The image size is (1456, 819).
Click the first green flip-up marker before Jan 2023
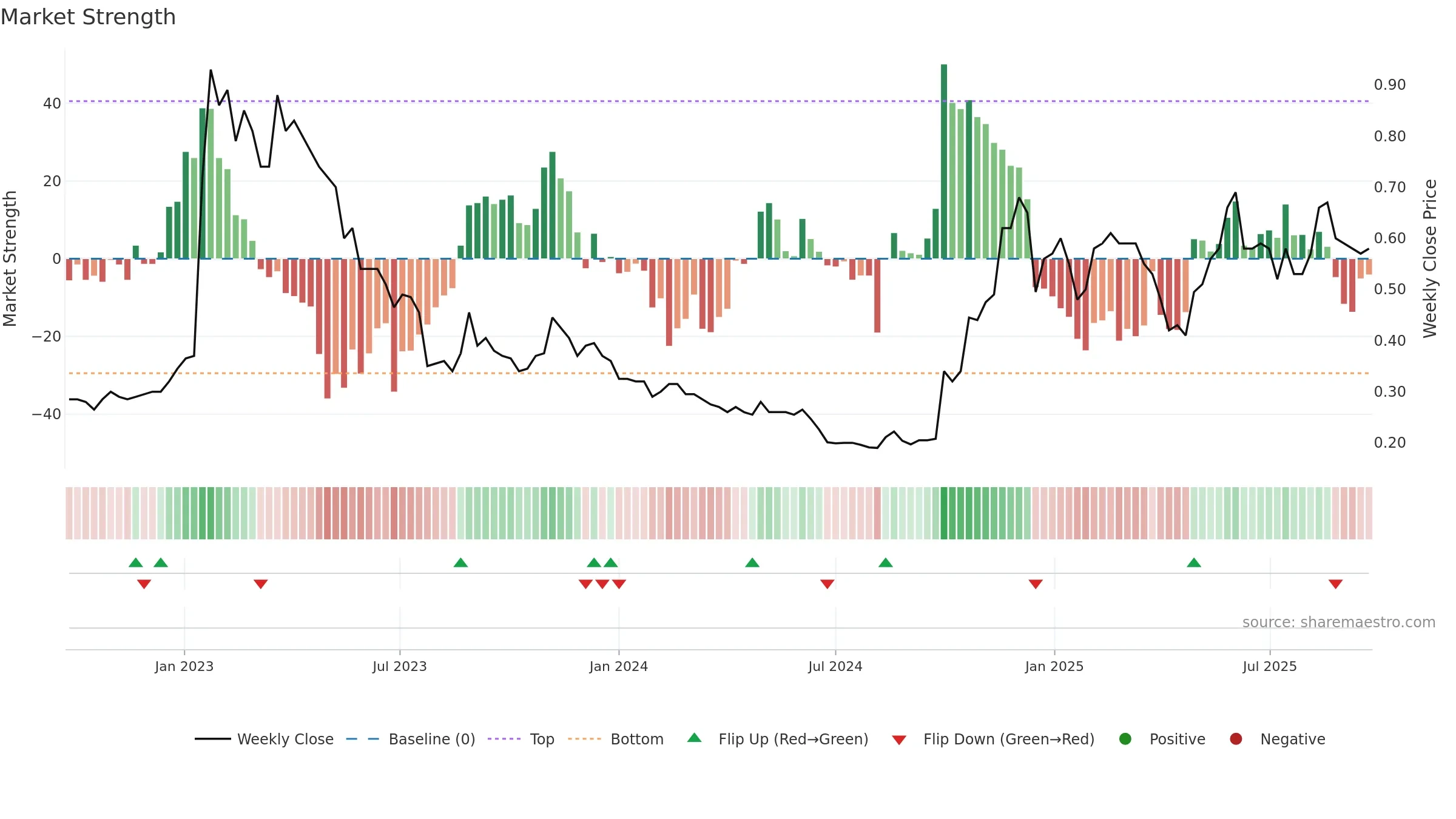(136, 562)
